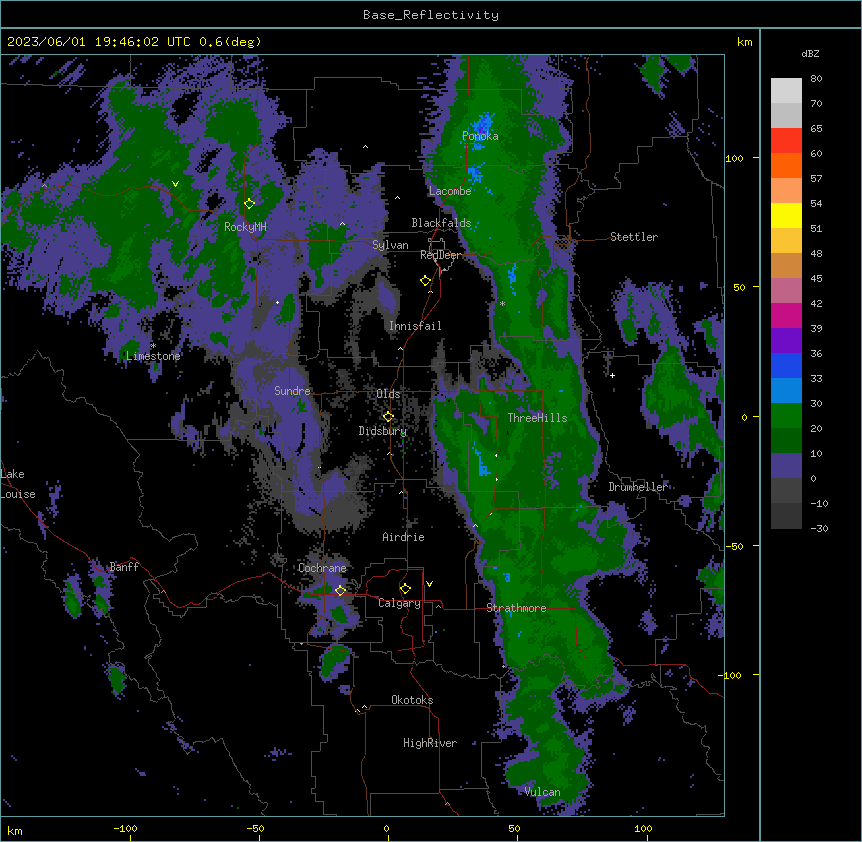
Task: Click the Calgary city label
Action: pos(400,603)
